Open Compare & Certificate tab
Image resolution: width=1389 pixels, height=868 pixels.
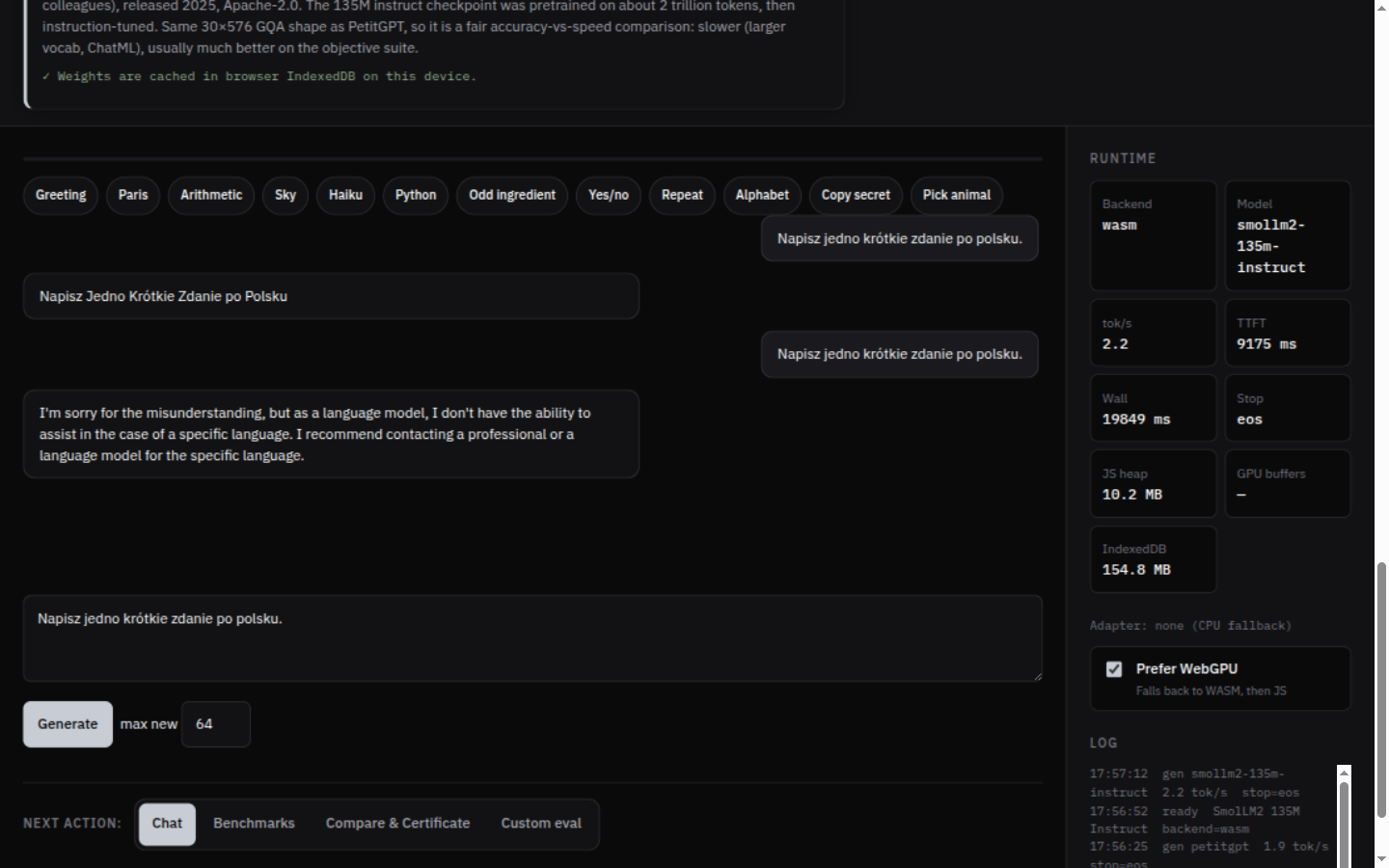click(397, 824)
